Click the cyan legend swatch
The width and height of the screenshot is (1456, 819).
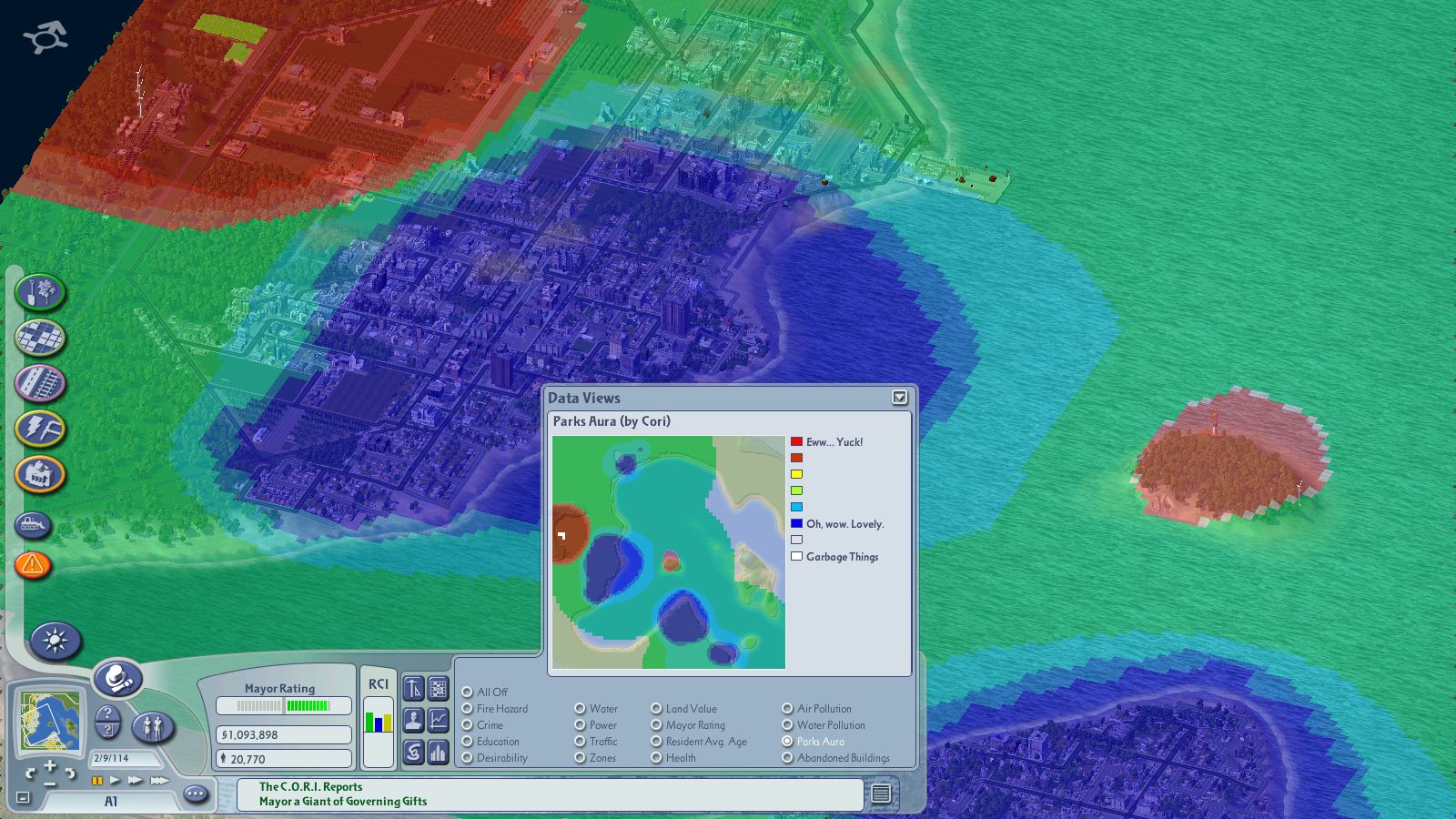[796, 507]
